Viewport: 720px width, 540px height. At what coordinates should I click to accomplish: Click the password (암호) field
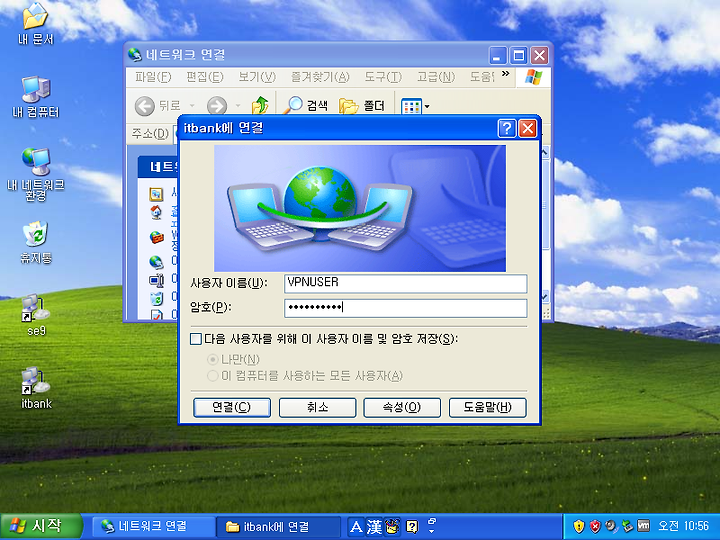point(405,308)
